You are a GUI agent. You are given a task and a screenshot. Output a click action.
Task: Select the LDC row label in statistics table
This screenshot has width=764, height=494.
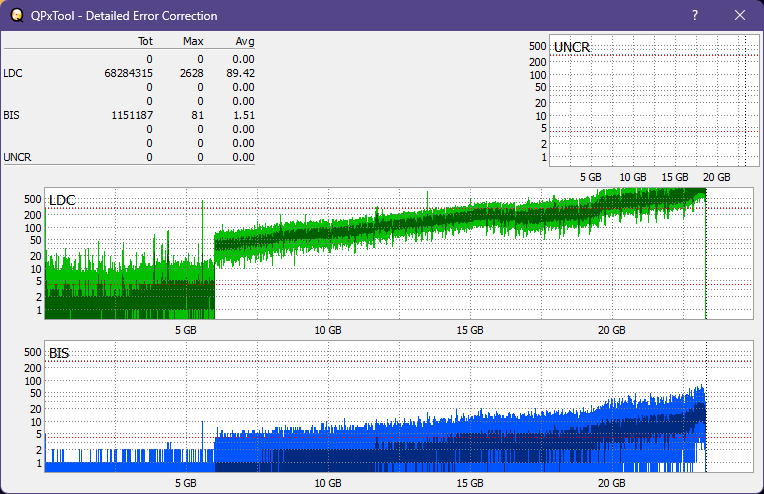13,73
